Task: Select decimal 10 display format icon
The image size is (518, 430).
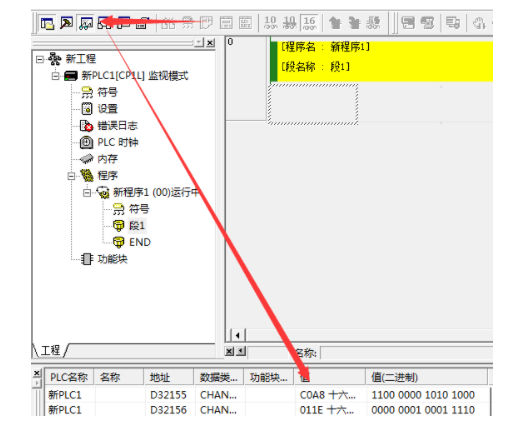Action: (x=270, y=23)
